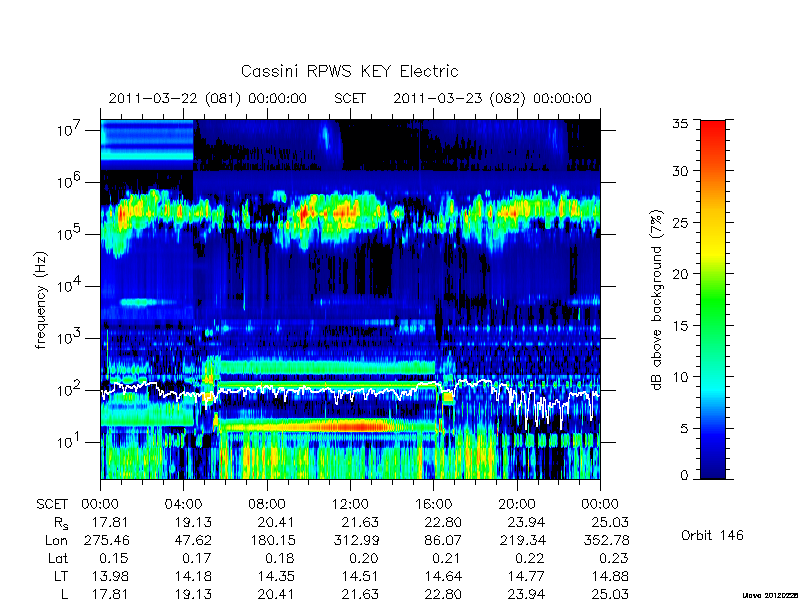This screenshot has height=600, width=800.
Task: Click the Lon value '352.78'
Action: [x=606, y=540]
